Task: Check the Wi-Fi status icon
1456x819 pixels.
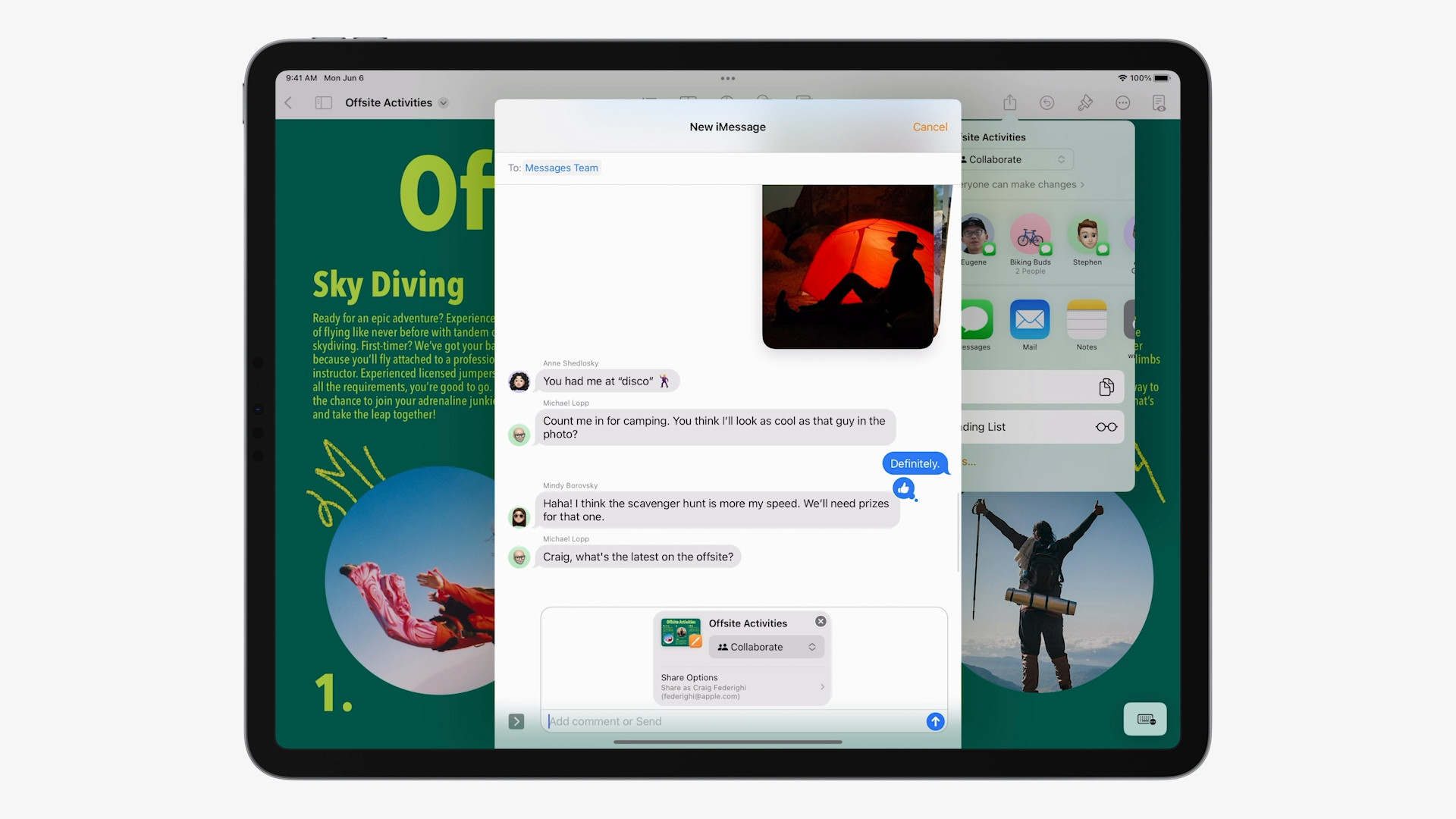Action: point(1122,78)
